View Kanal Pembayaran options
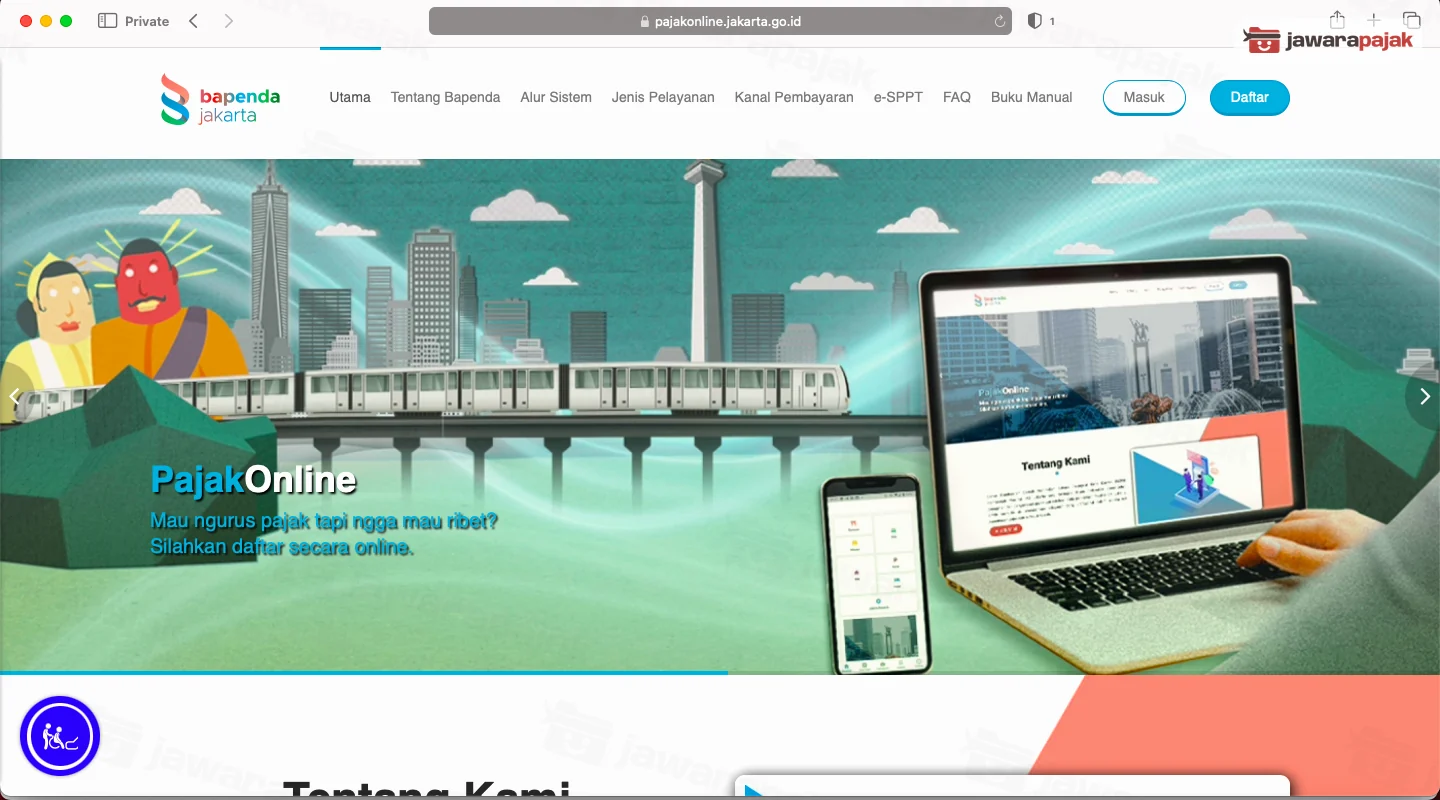 pos(794,97)
